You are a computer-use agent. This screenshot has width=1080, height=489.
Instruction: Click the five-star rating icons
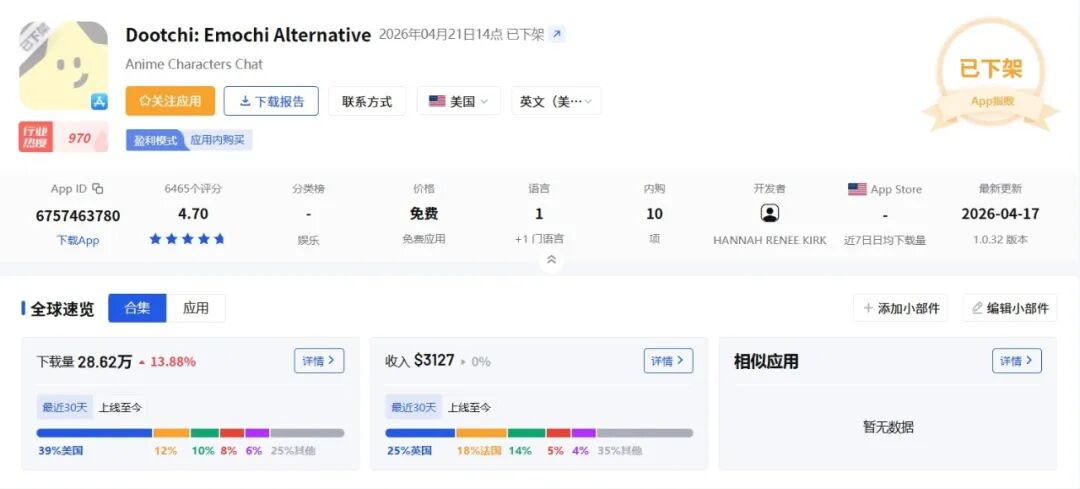pos(187,239)
